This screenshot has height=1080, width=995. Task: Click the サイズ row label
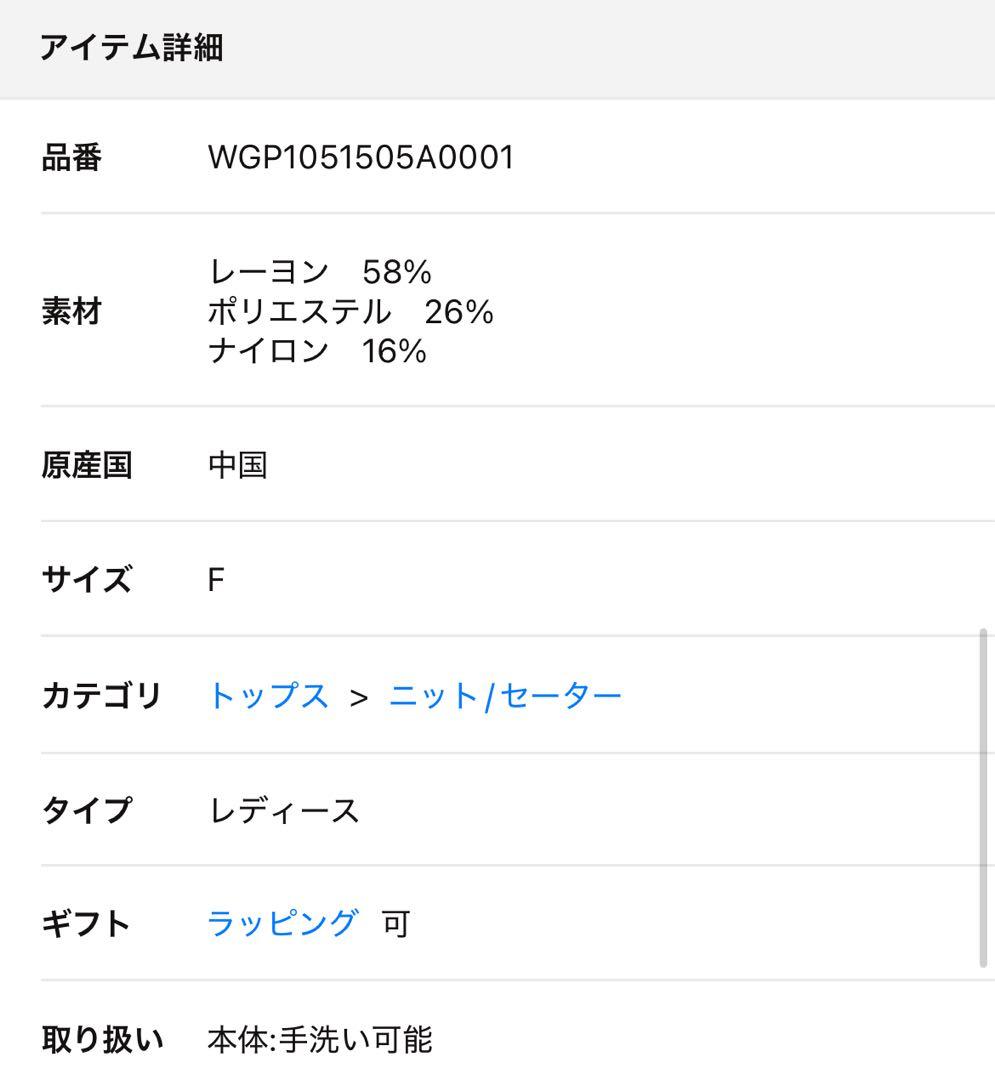(86, 580)
